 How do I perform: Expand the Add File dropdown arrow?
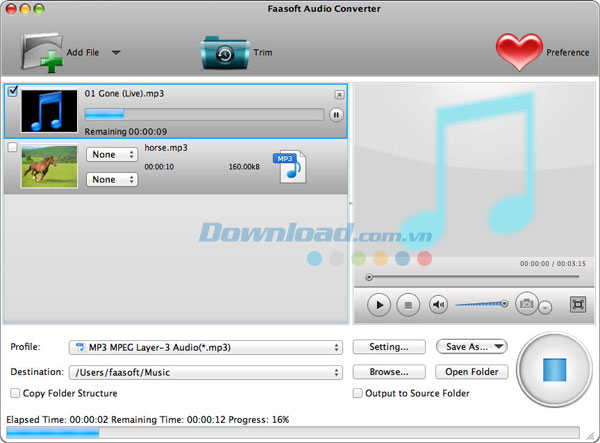click(x=116, y=52)
